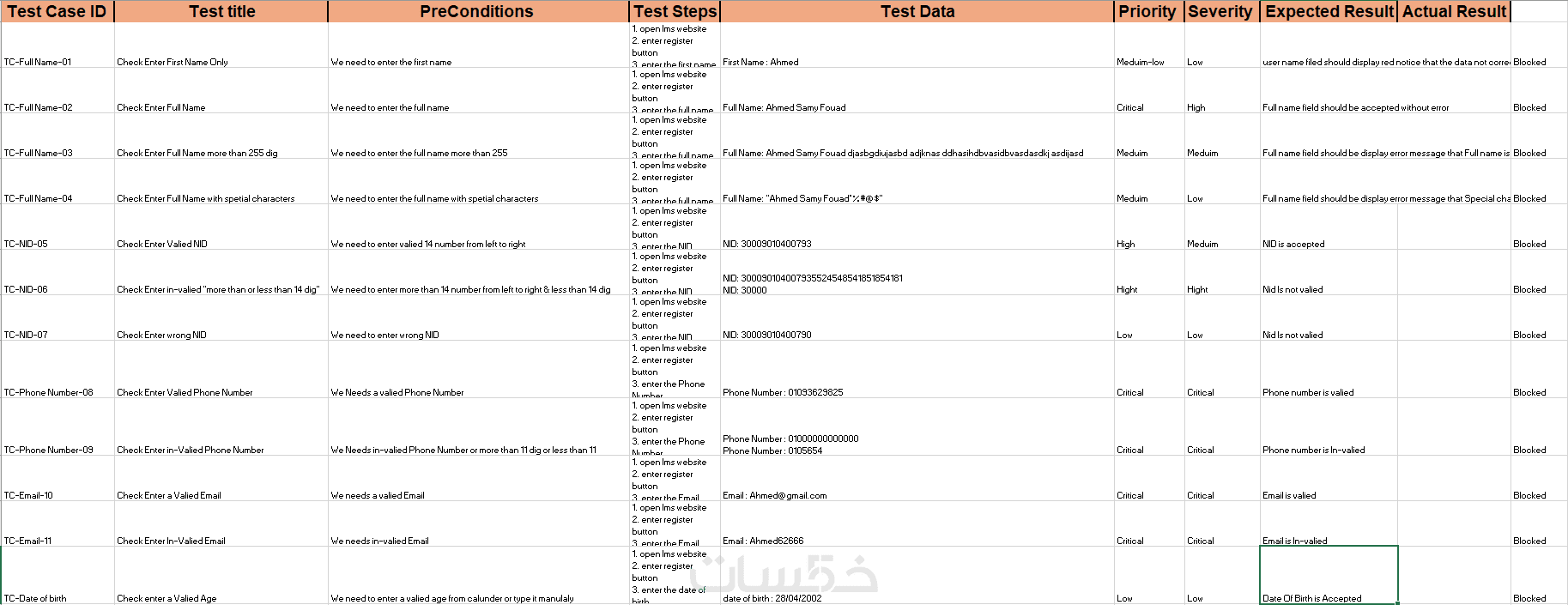
Task: Click the 'NID: 30009010400793' data cell
Action: (x=917, y=227)
